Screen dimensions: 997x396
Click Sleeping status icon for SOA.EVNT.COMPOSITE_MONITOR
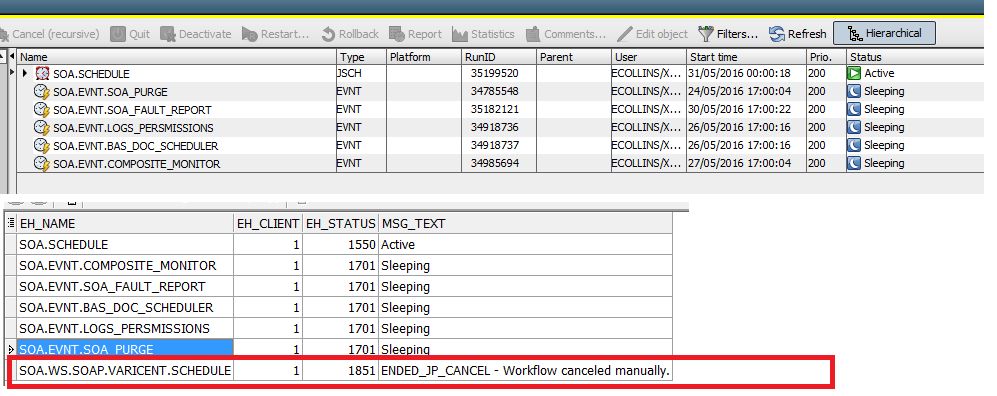tap(854, 163)
